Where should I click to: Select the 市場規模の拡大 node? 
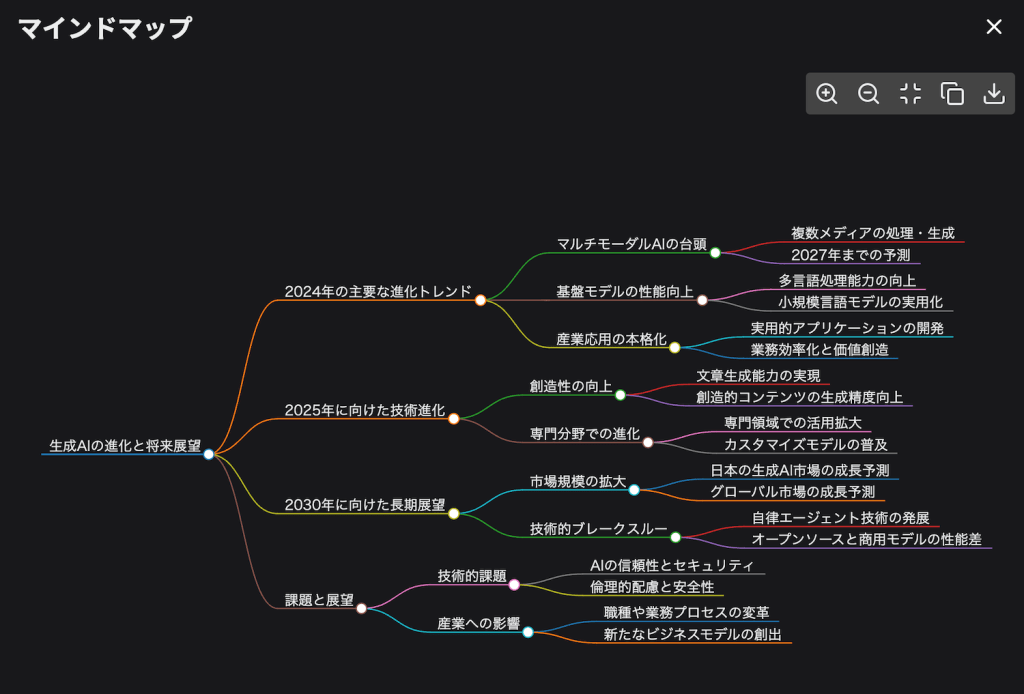(x=577, y=481)
